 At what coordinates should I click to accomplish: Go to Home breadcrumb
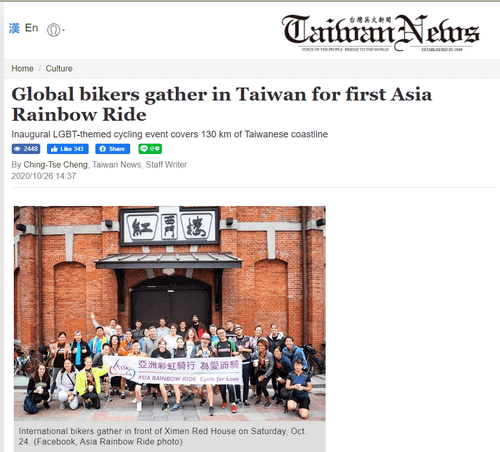(x=22, y=68)
